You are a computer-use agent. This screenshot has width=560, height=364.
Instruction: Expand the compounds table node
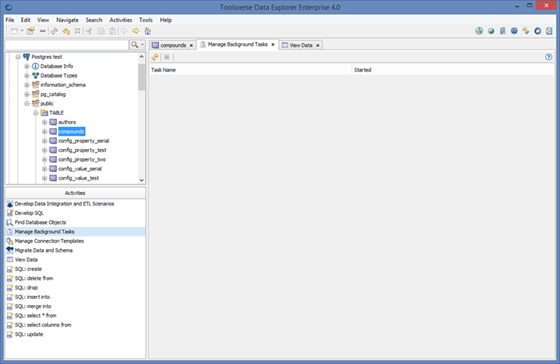tap(45, 131)
